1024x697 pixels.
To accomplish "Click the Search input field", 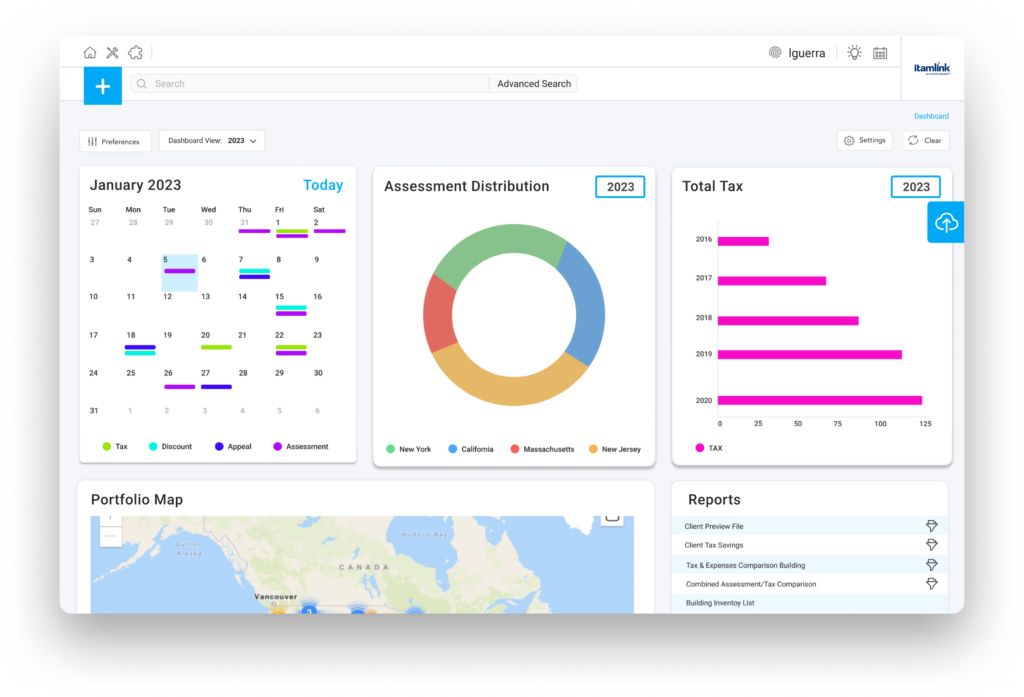I will click(x=310, y=84).
